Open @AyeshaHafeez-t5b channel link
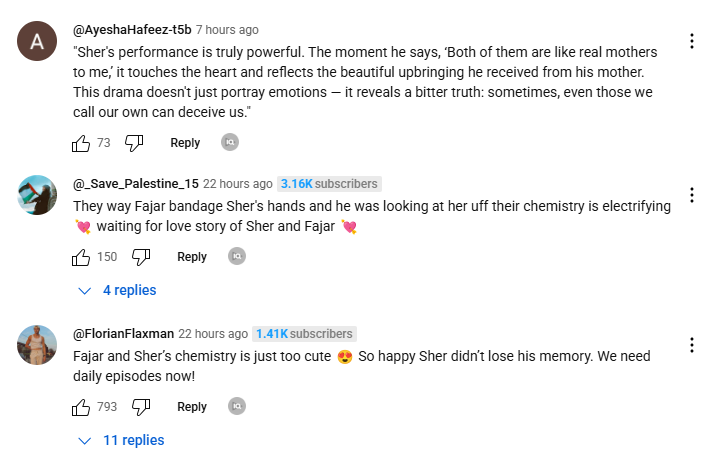The width and height of the screenshot is (724, 458). tap(132, 30)
